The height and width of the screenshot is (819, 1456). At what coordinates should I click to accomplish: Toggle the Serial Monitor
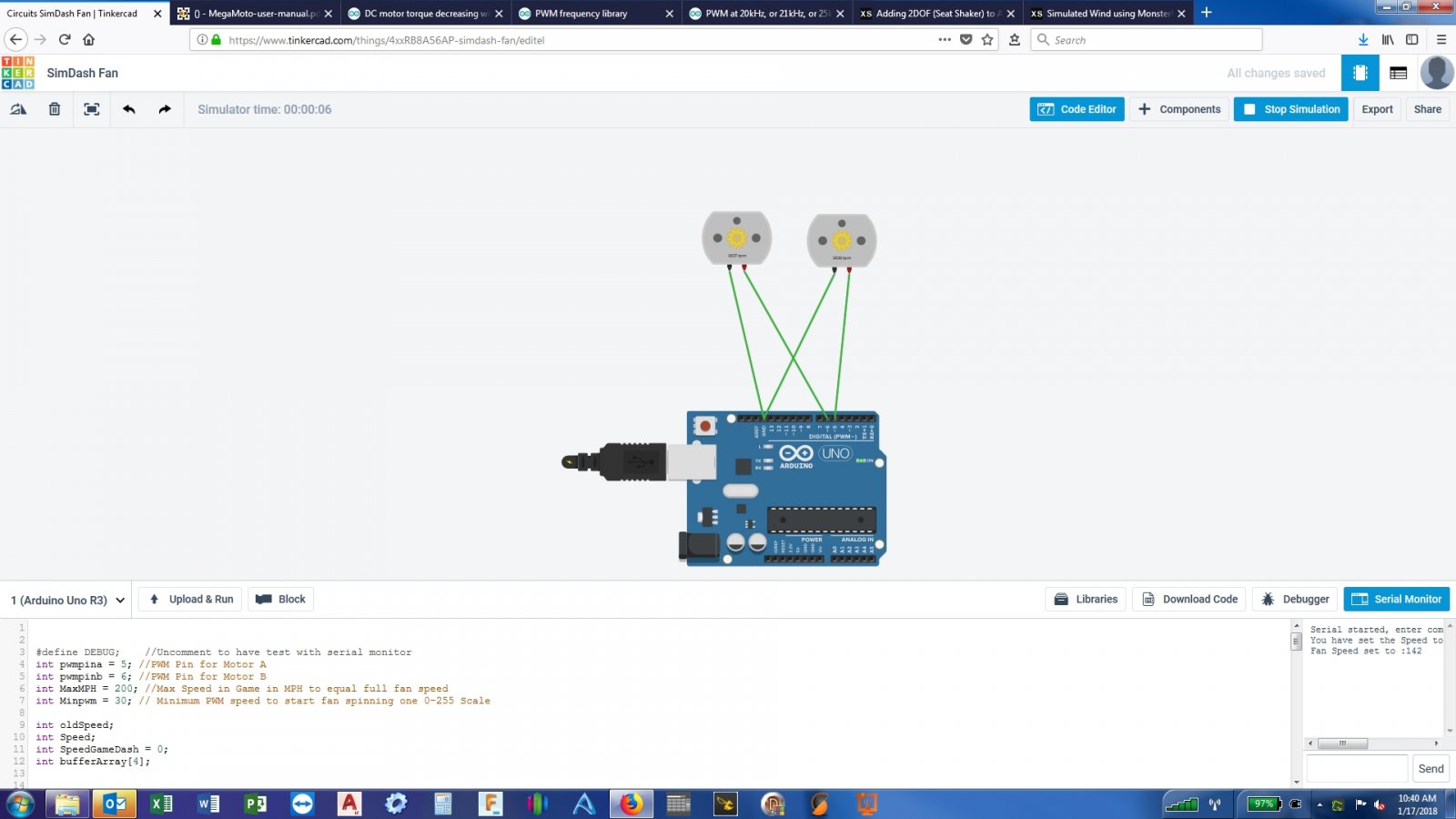(x=1396, y=599)
